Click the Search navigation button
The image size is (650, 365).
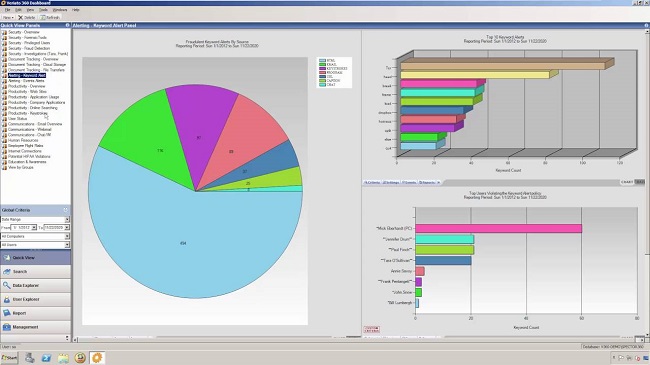point(36,271)
